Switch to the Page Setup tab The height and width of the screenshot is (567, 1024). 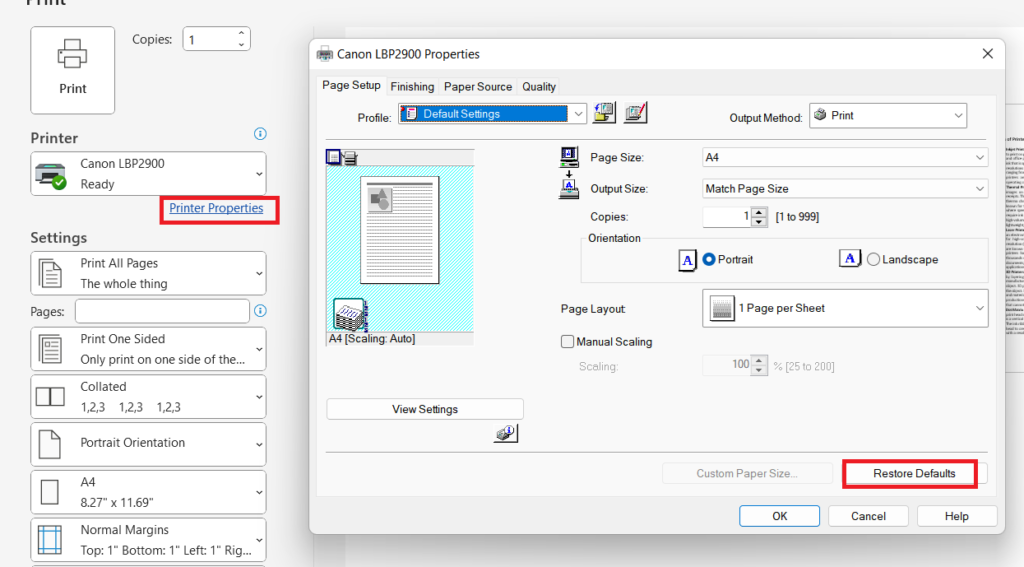pyautogui.click(x=351, y=86)
